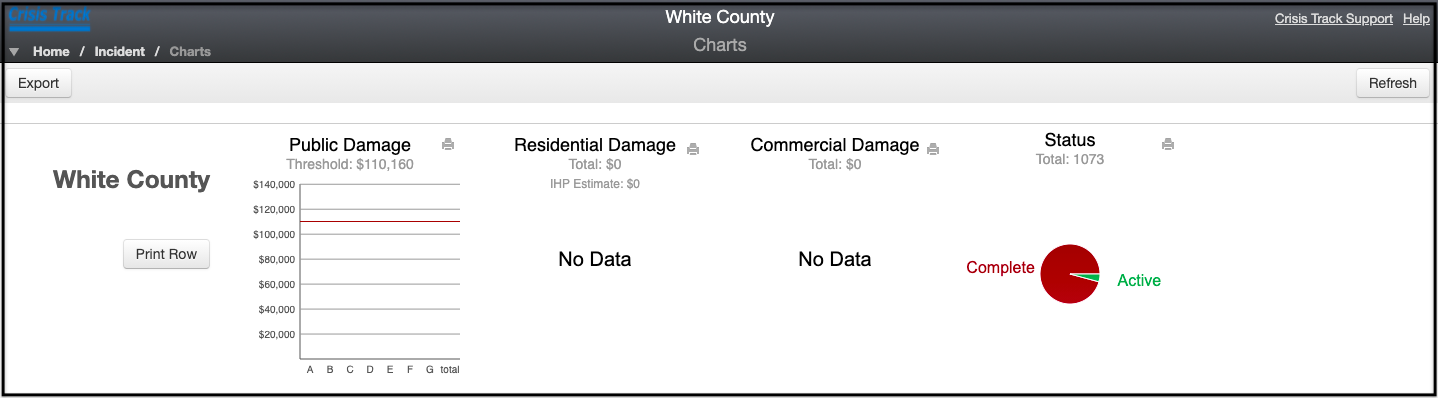The width and height of the screenshot is (1438, 398).
Task: Click the Export button
Action: click(x=39, y=83)
